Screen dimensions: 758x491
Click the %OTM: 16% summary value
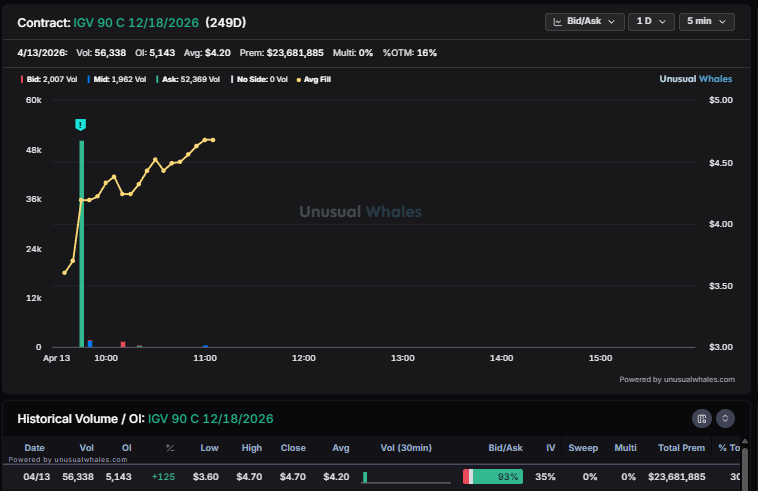coord(410,53)
